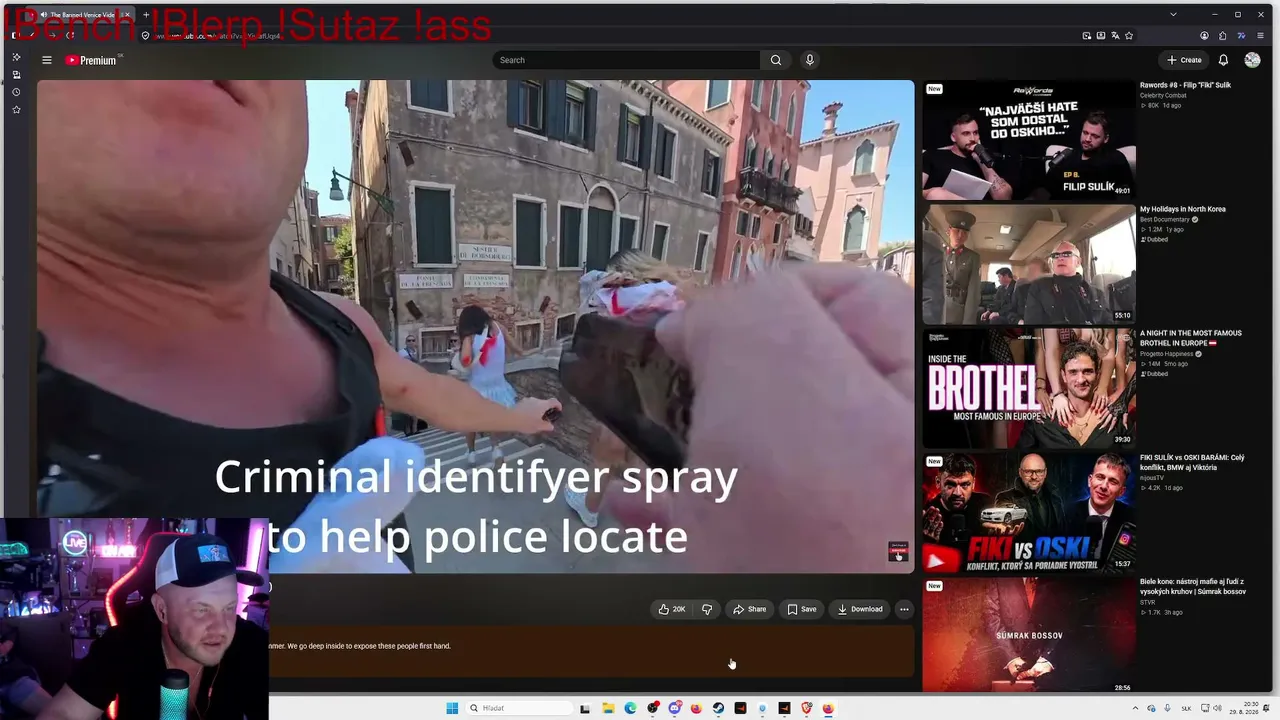1280x720 pixels.
Task: Open the browser extensions puzzle icon
Action: [x=1222, y=36]
